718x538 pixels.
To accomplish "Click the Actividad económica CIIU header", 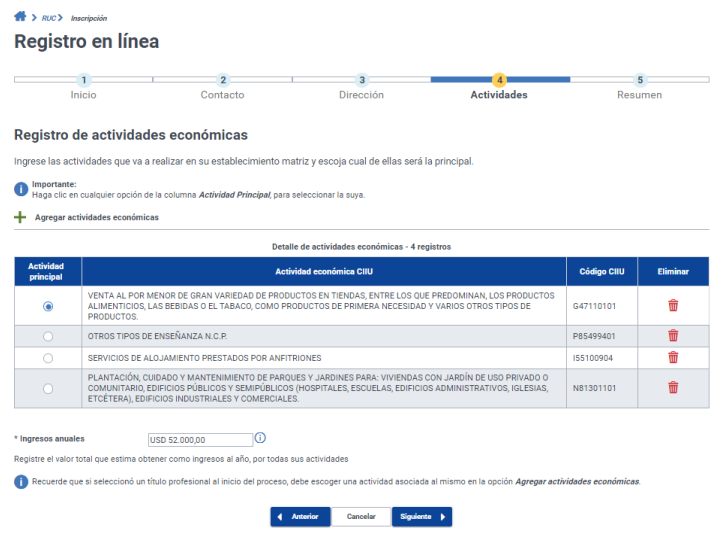I will click(324, 272).
